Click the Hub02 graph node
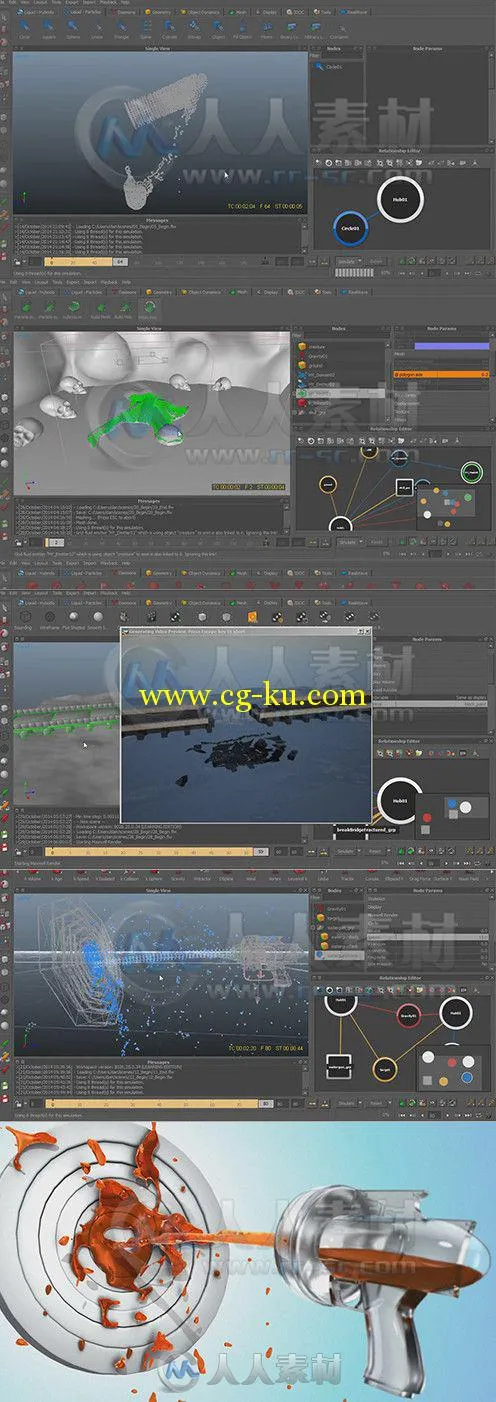 point(456,1013)
